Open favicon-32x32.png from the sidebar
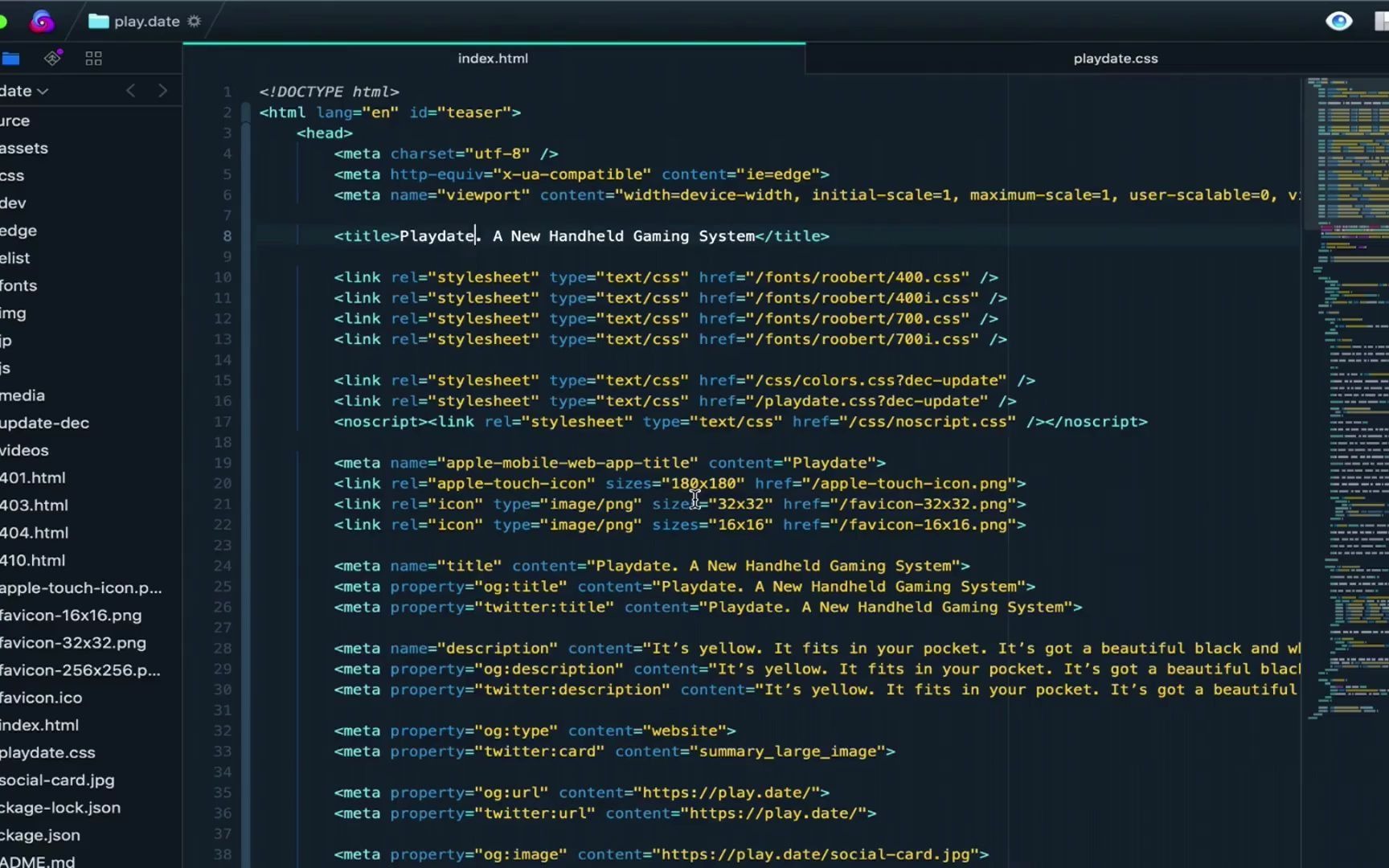Image resolution: width=1389 pixels, height=868 pixels. (x=73, y=643)
